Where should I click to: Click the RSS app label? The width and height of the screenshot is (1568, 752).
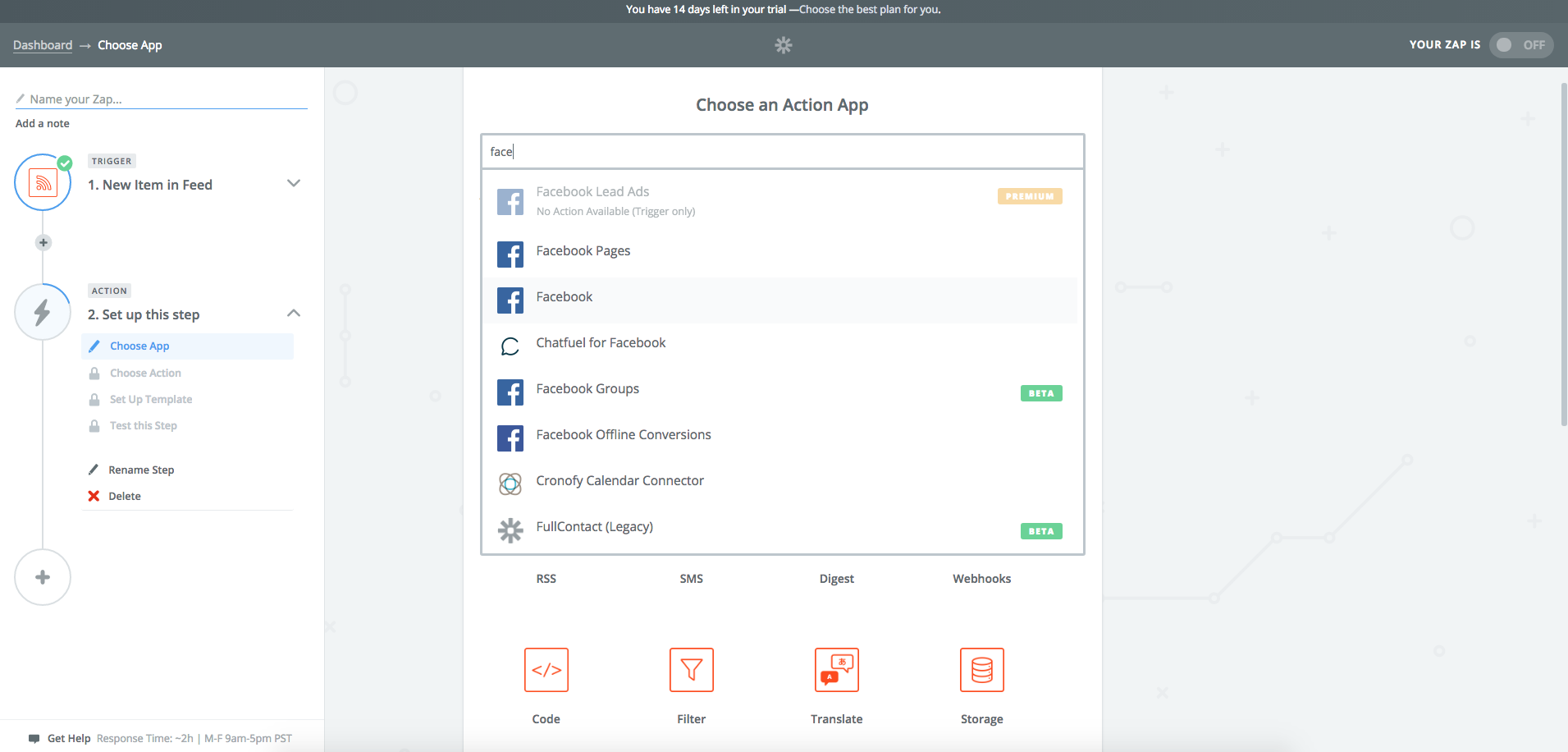[546, 579]
